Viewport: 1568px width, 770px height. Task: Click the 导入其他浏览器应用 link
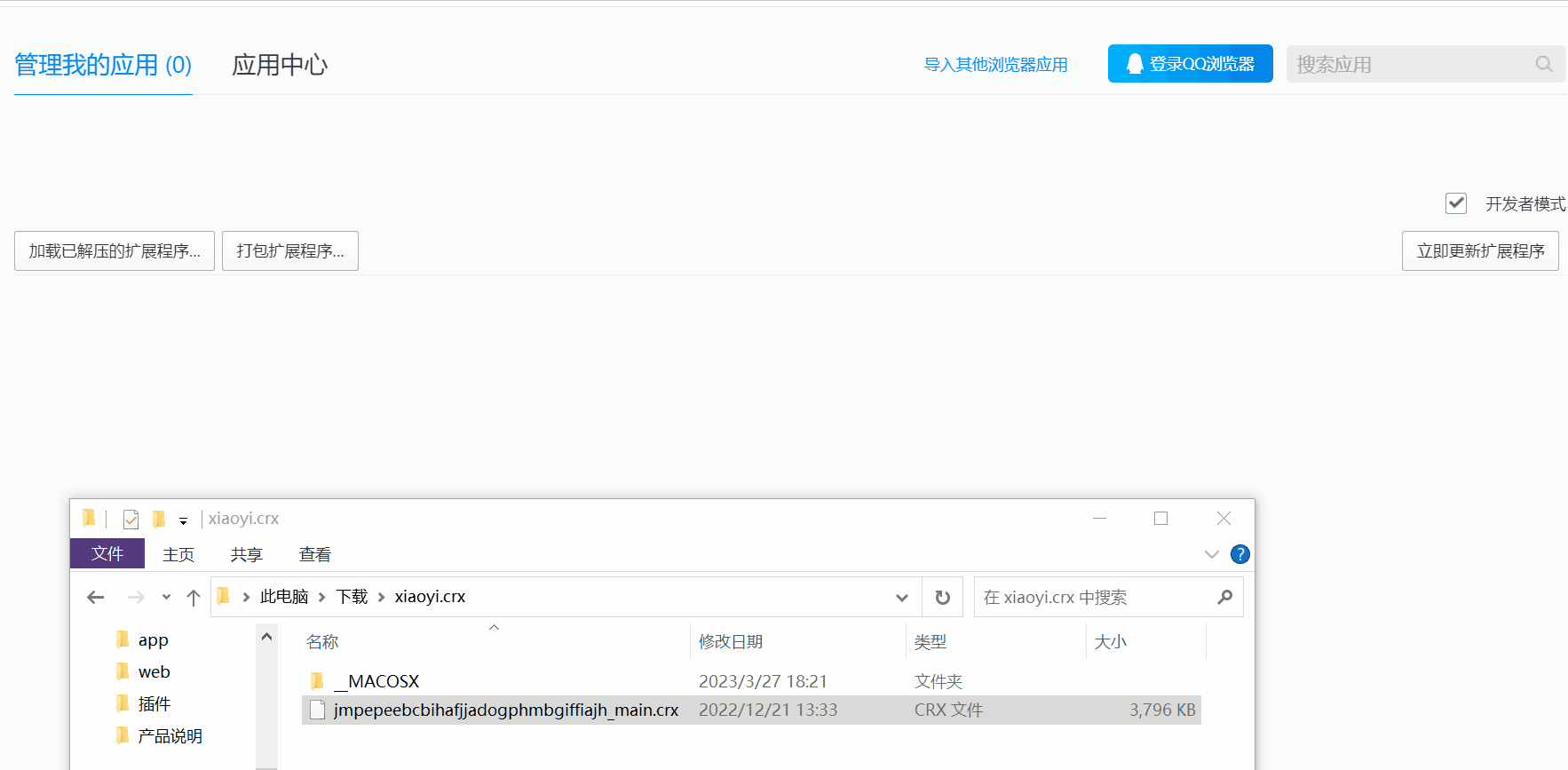click(995, 65)
